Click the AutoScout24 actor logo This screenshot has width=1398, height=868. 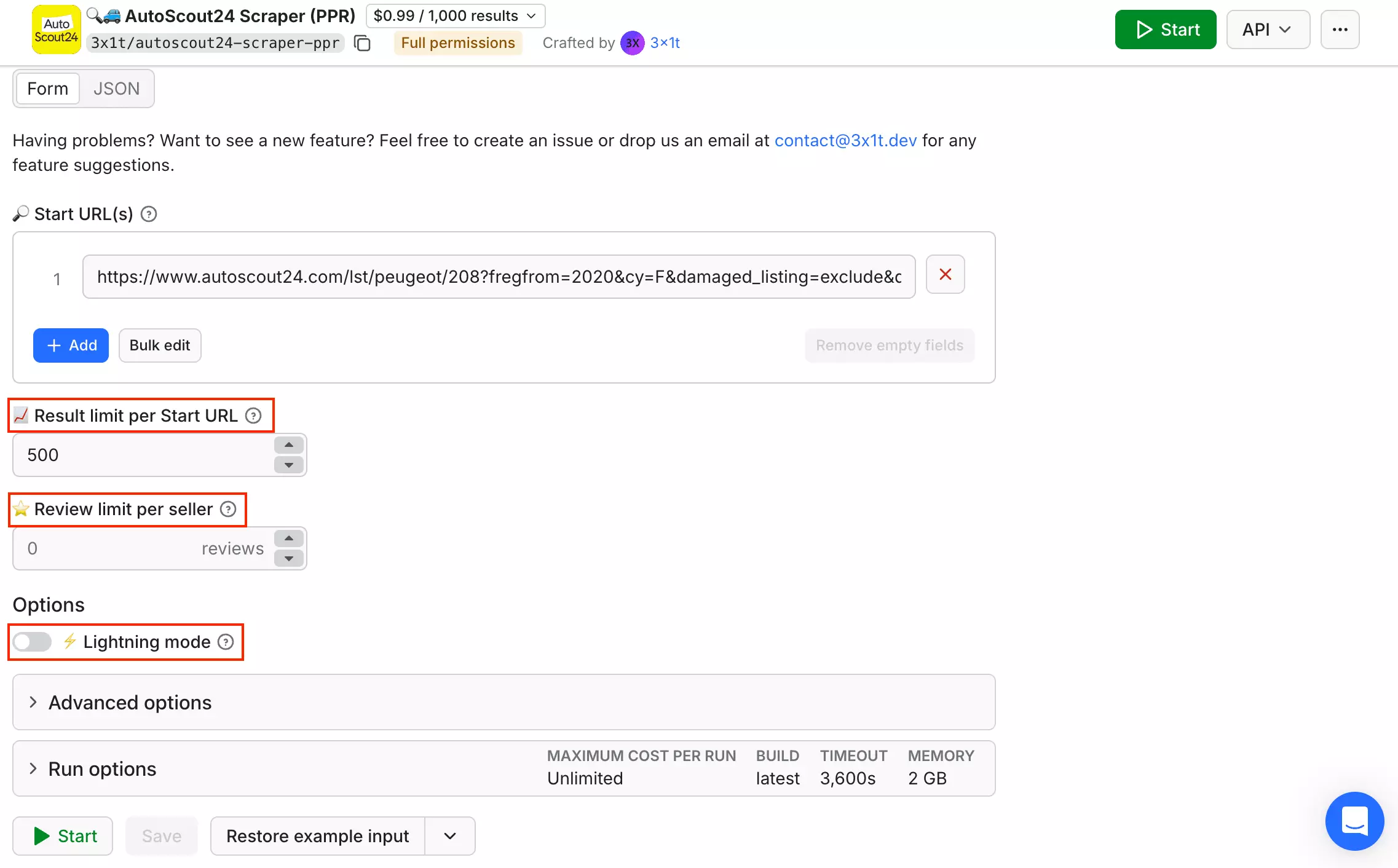point(56,30)
